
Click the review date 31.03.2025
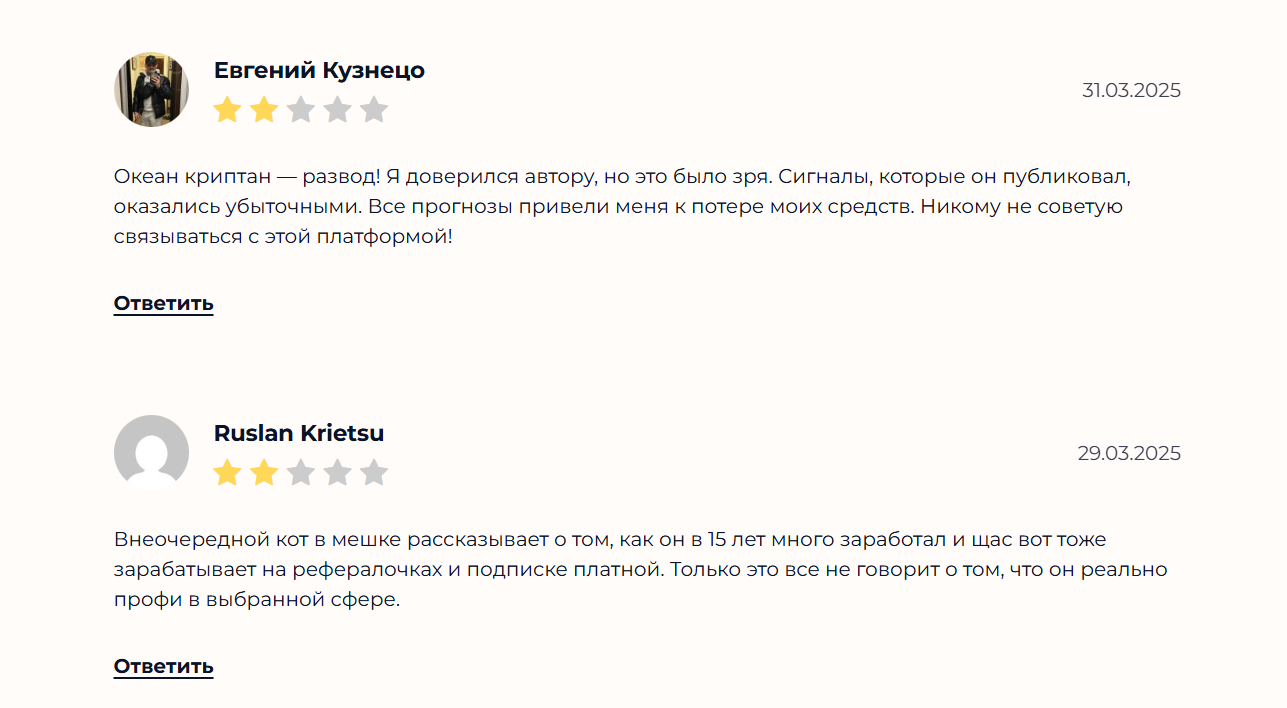click(1131, 91)
